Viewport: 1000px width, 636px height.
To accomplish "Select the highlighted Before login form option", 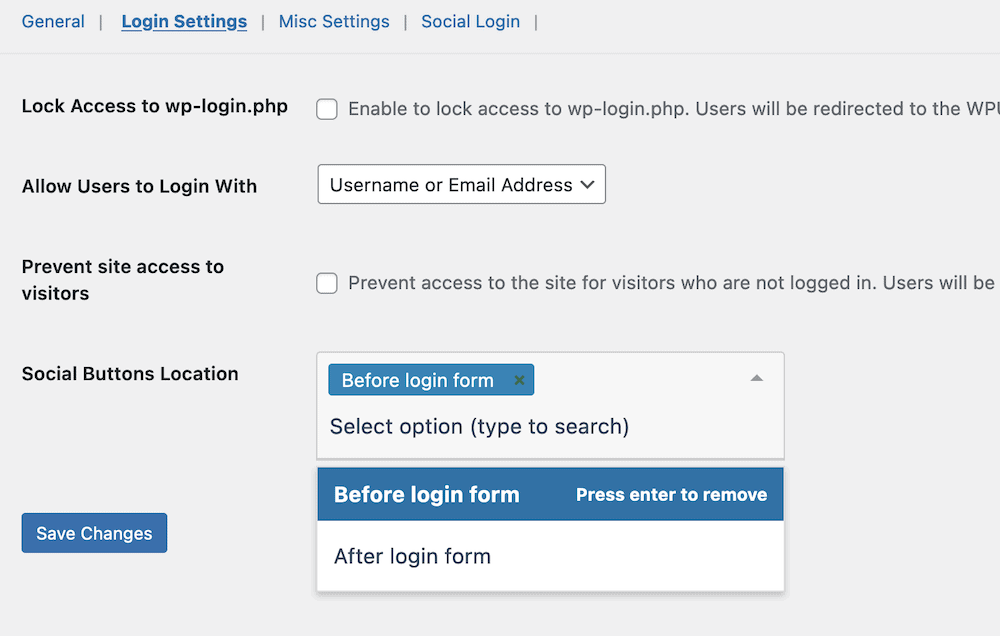I will click(550, 494).
